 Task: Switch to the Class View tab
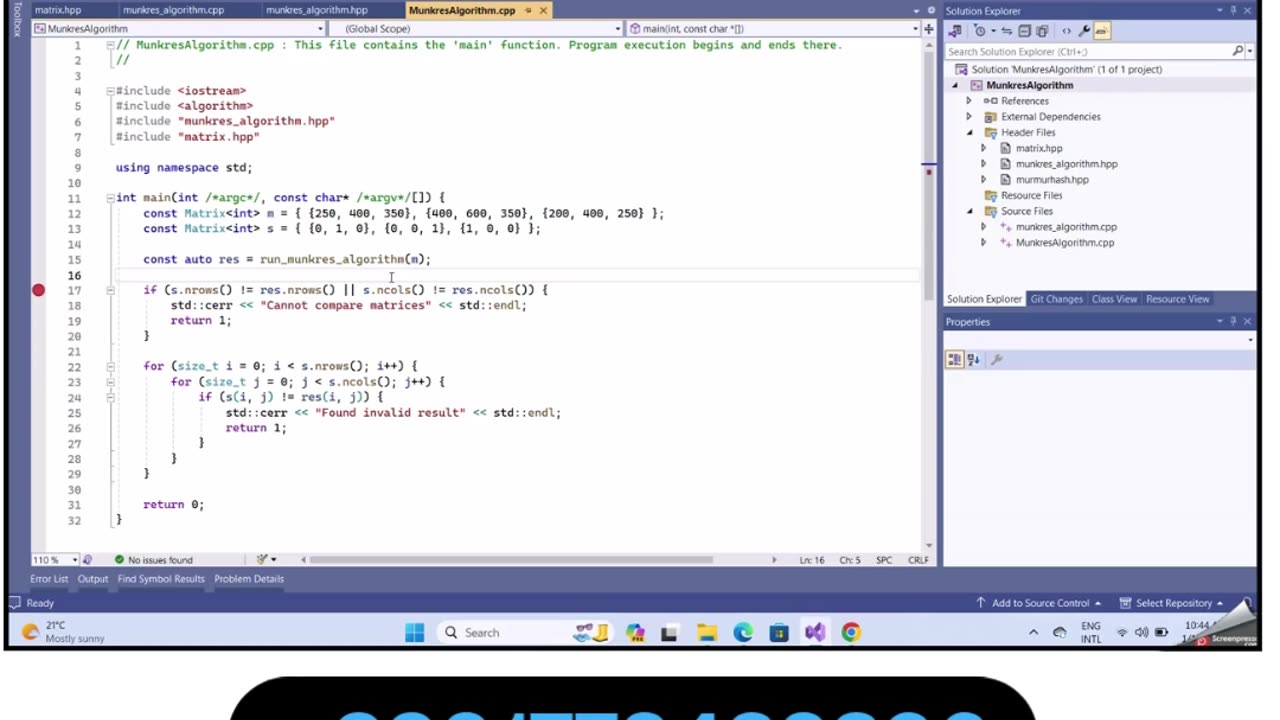tap(1114, 299)
